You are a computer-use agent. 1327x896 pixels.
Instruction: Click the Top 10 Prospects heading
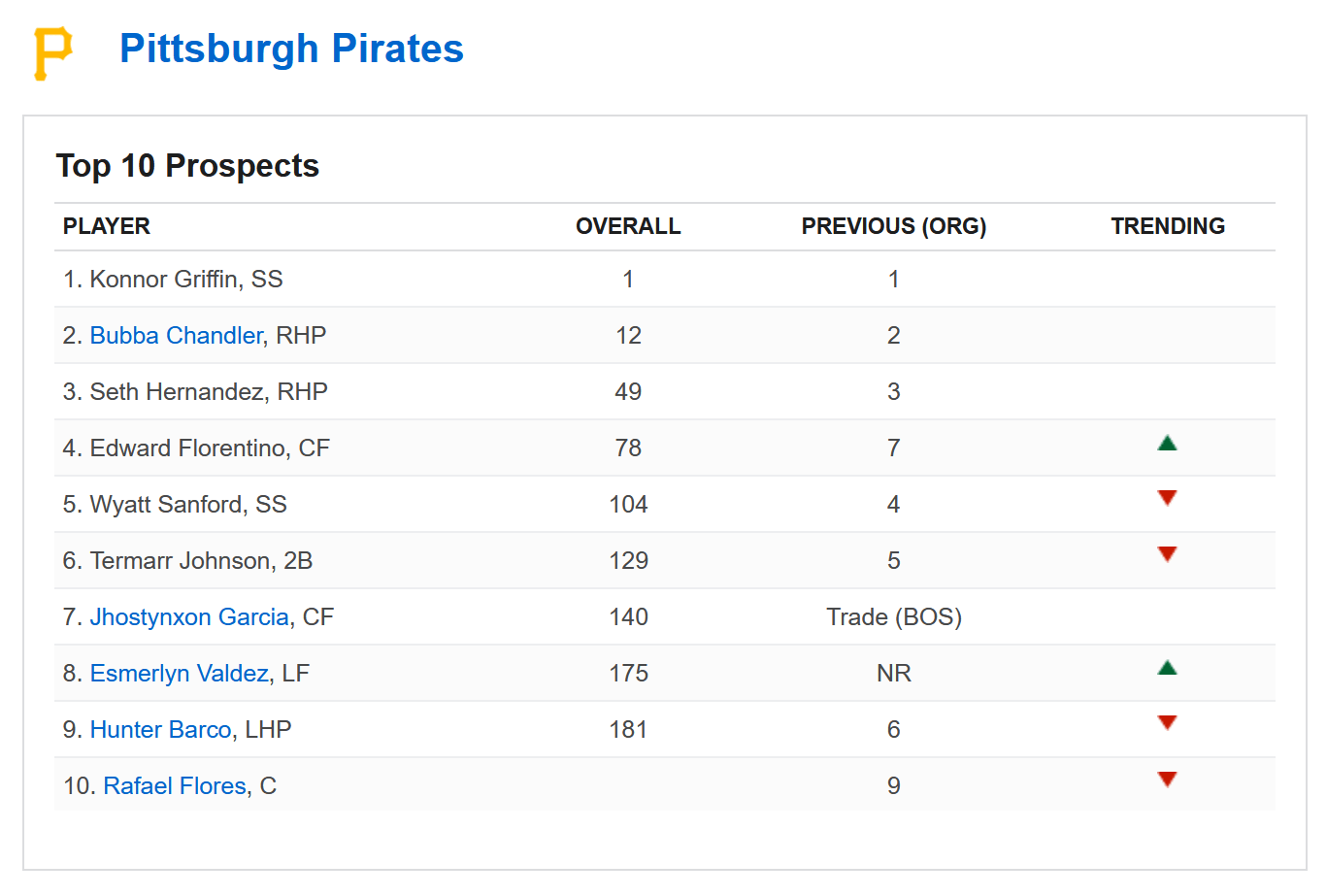(x=188, y=165)
